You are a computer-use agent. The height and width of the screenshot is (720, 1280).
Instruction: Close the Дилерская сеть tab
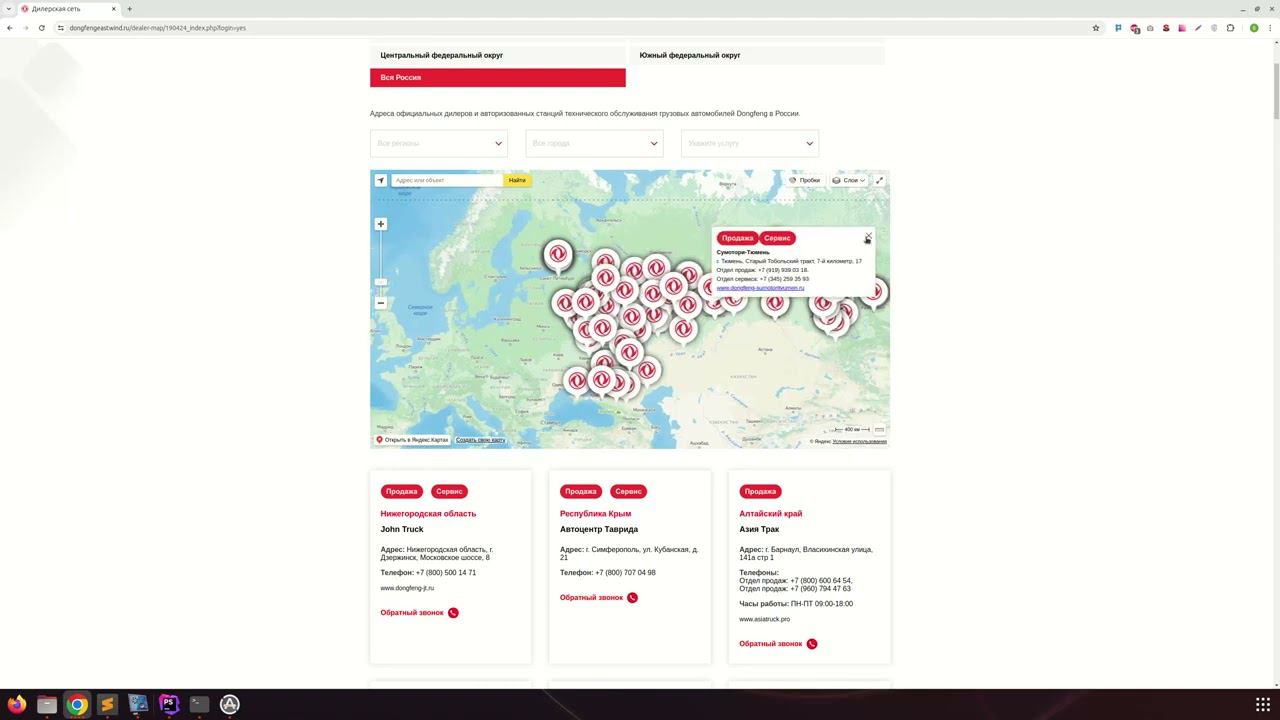pyautogui.click(x=114, y=9)
